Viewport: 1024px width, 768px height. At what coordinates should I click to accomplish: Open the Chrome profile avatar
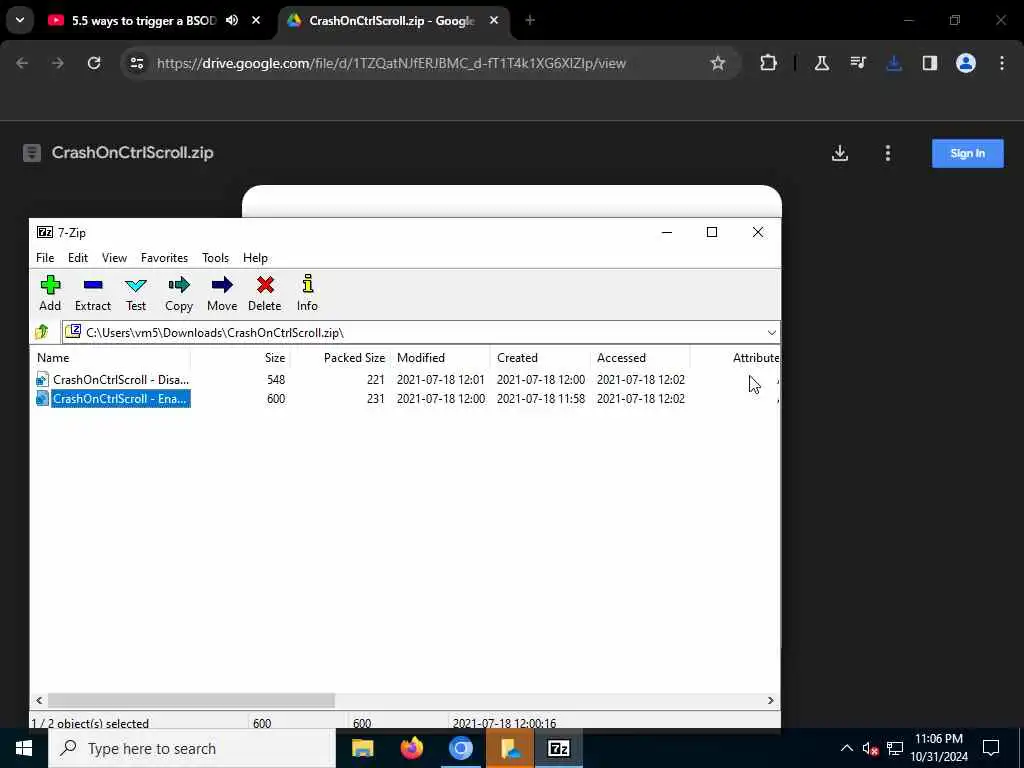[966, 63]
